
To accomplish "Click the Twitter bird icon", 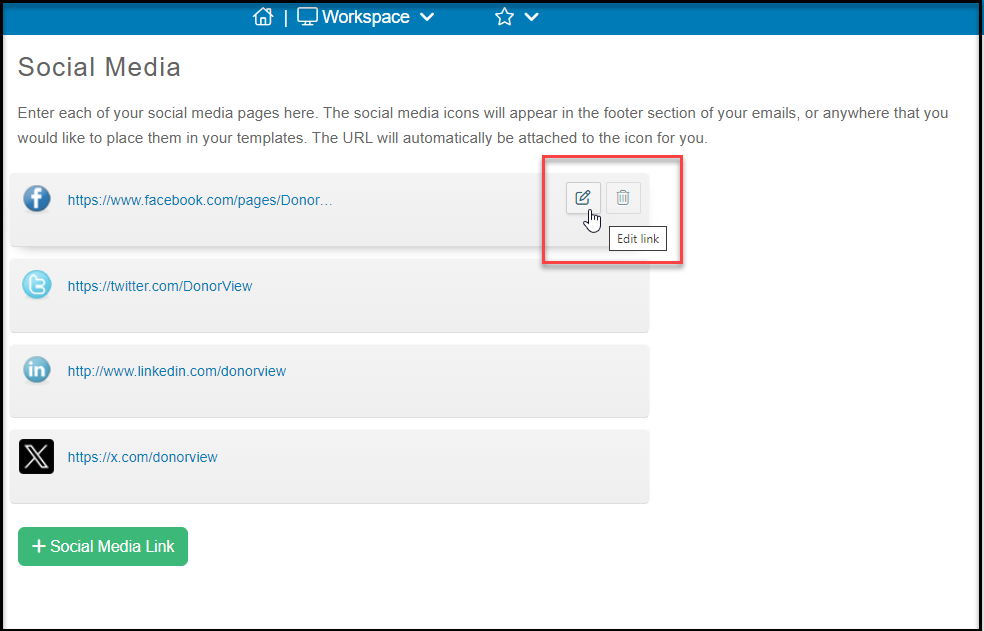I will pyautogui.click(x=36, y=285).
